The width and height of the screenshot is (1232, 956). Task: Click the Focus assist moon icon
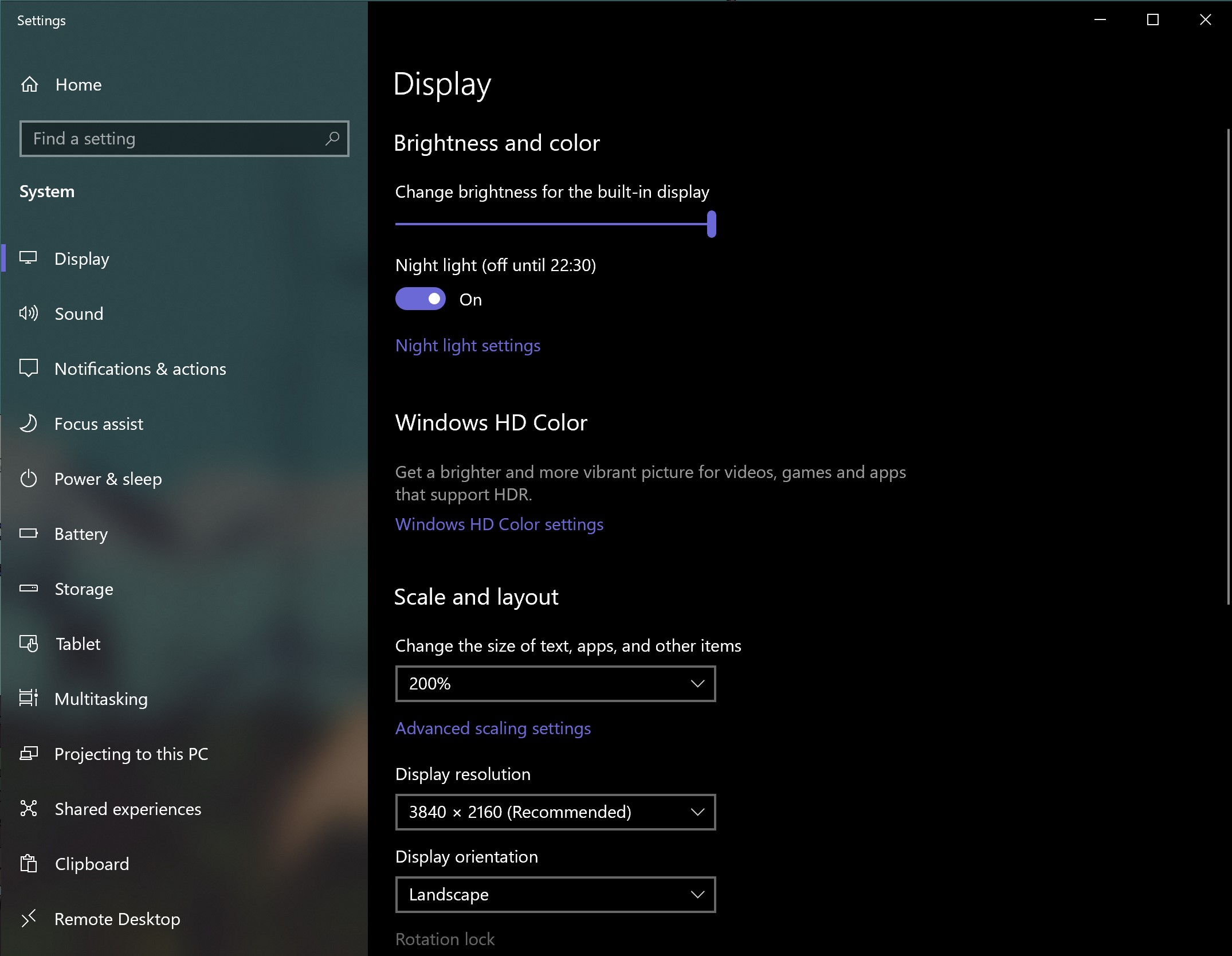(x=28, y=423)
